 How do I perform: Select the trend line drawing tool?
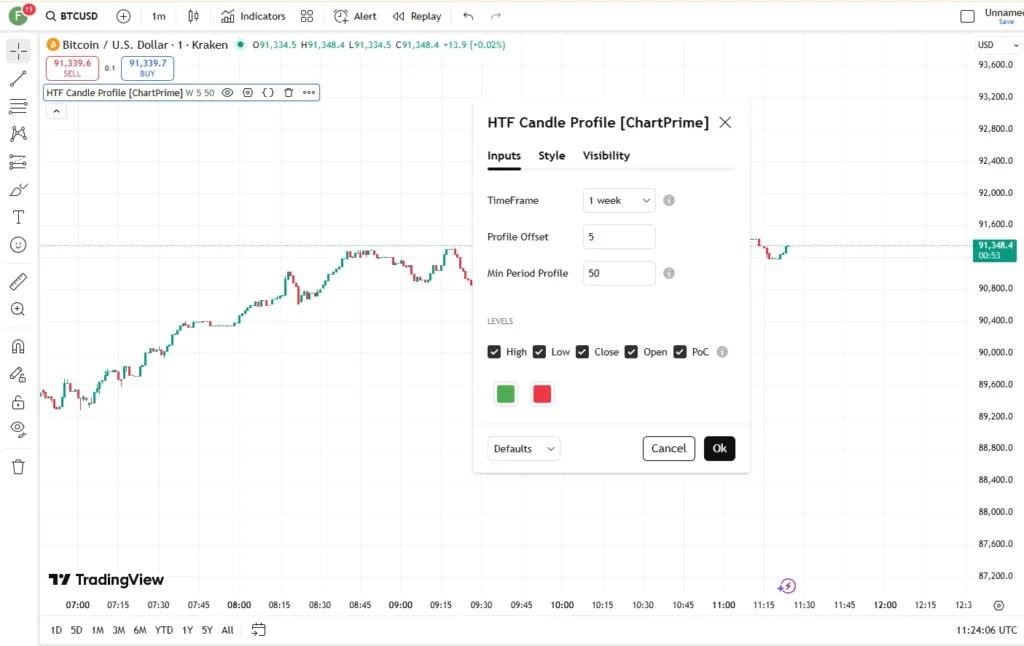pos(18,78)
